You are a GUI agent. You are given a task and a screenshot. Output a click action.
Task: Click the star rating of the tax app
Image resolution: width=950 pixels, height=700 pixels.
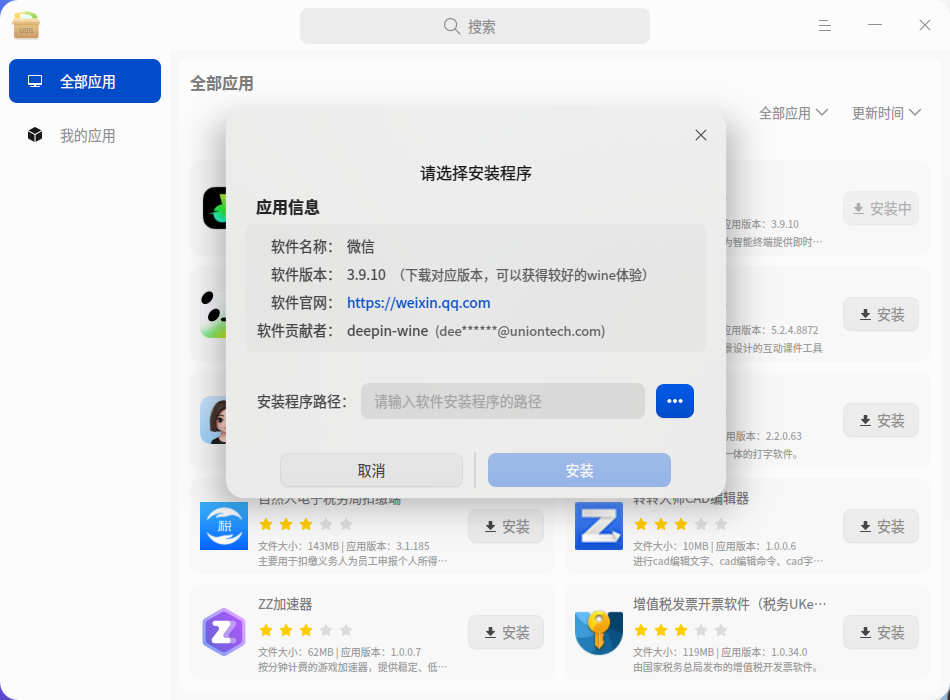point(306,524)
